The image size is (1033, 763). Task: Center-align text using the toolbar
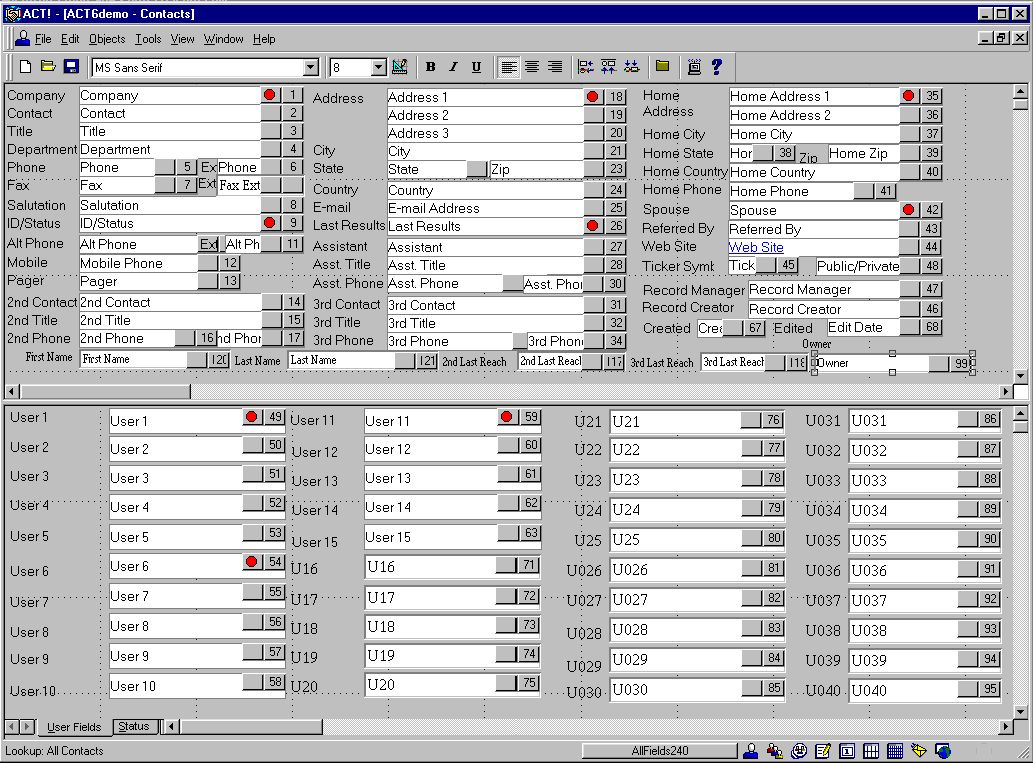532,67
